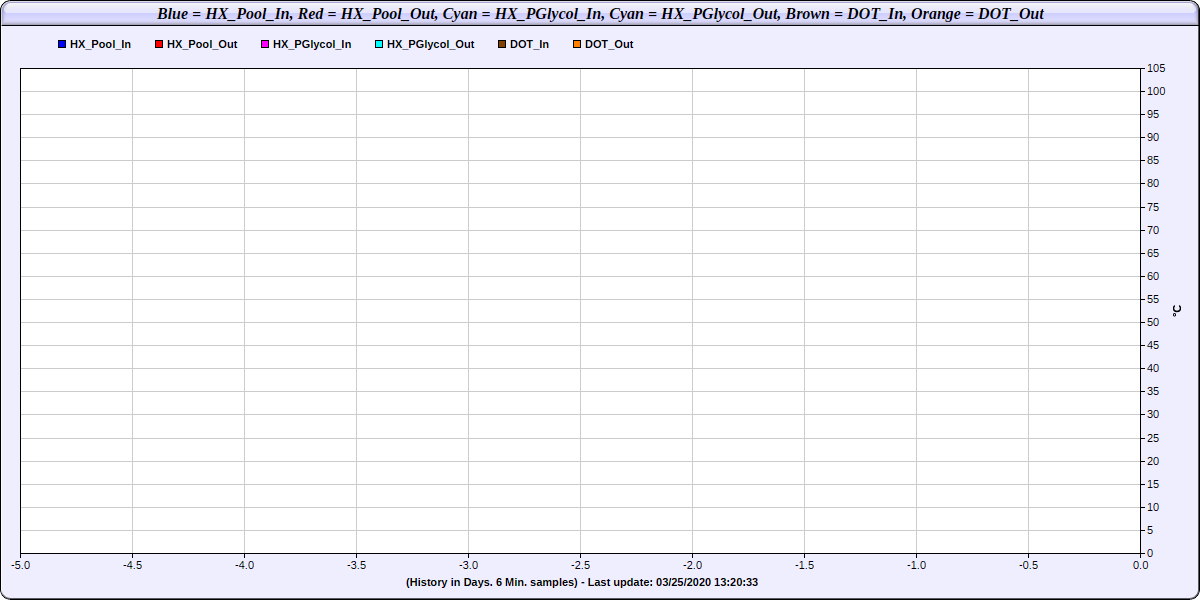The width and height of the screenshot is (1200, 600).
Task: Toggle the DOT_Out series label
Action: 609,44
